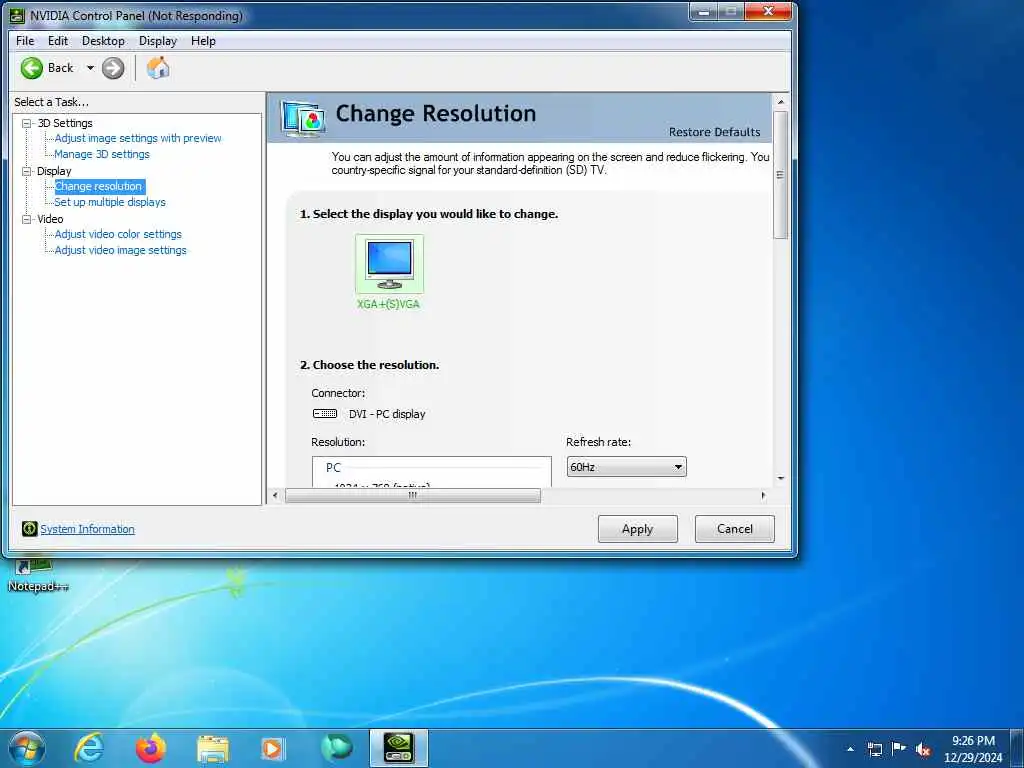
Task: Click the Action Center flag tray icon
Action: [899, 748]
